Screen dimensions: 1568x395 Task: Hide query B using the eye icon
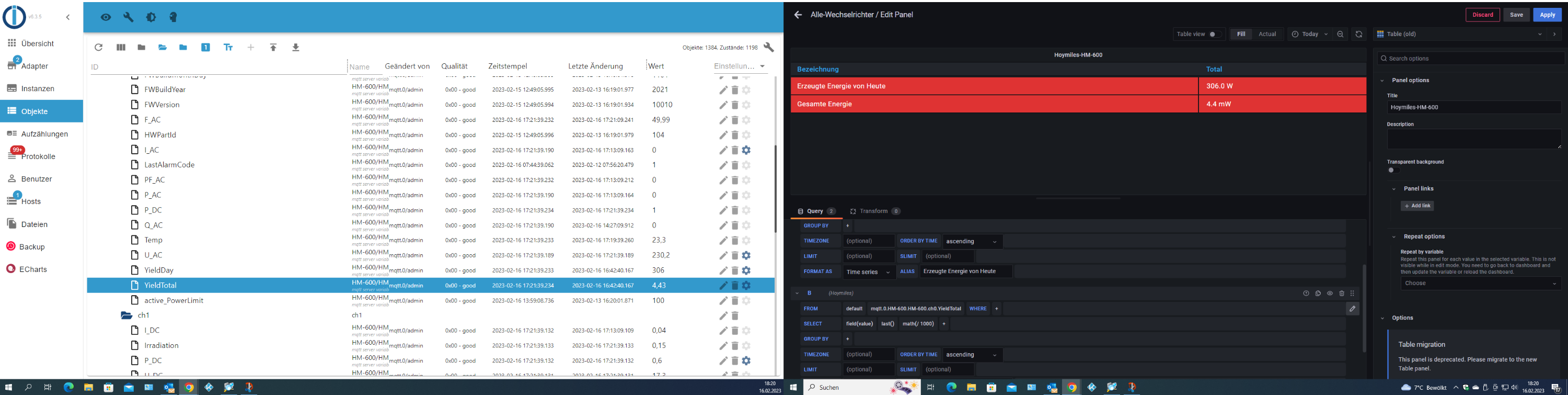click(x=1330, y=294)
